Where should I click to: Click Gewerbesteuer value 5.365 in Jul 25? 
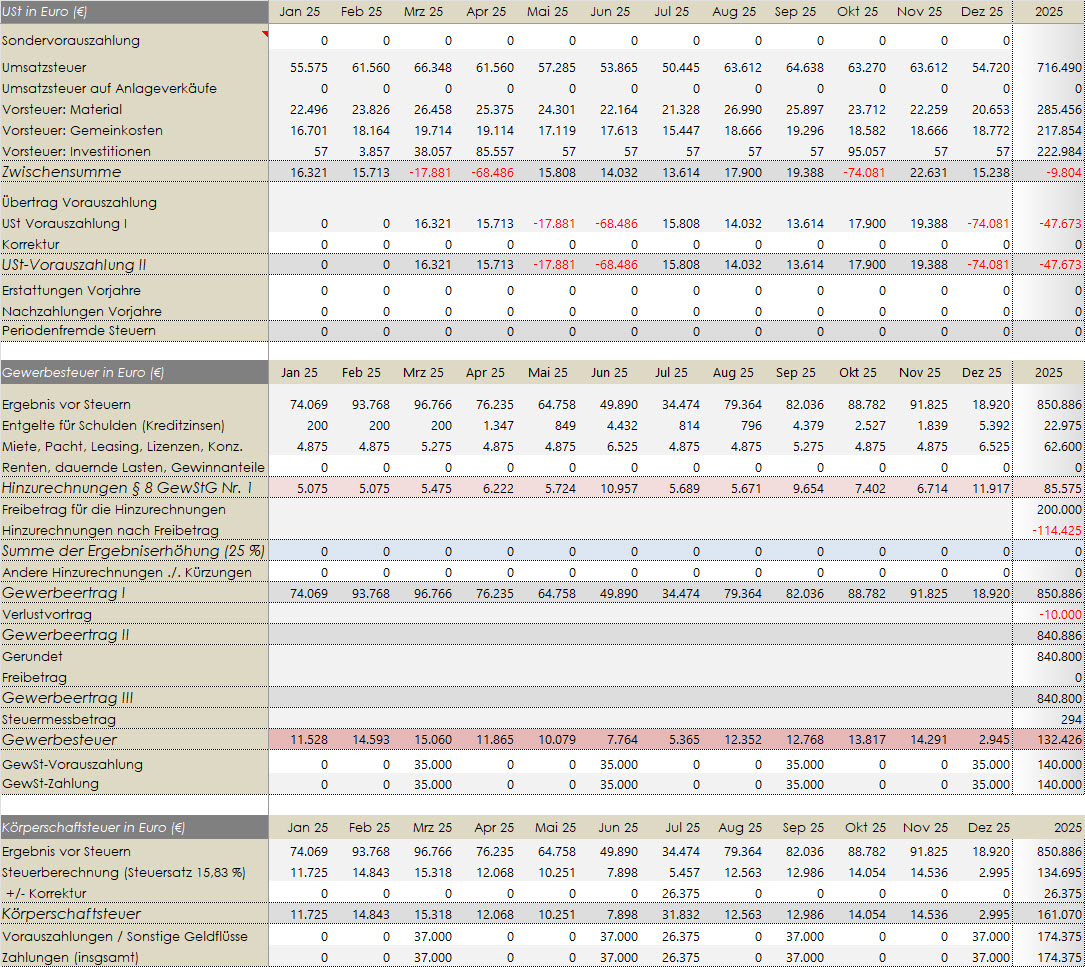click(684, 740)
